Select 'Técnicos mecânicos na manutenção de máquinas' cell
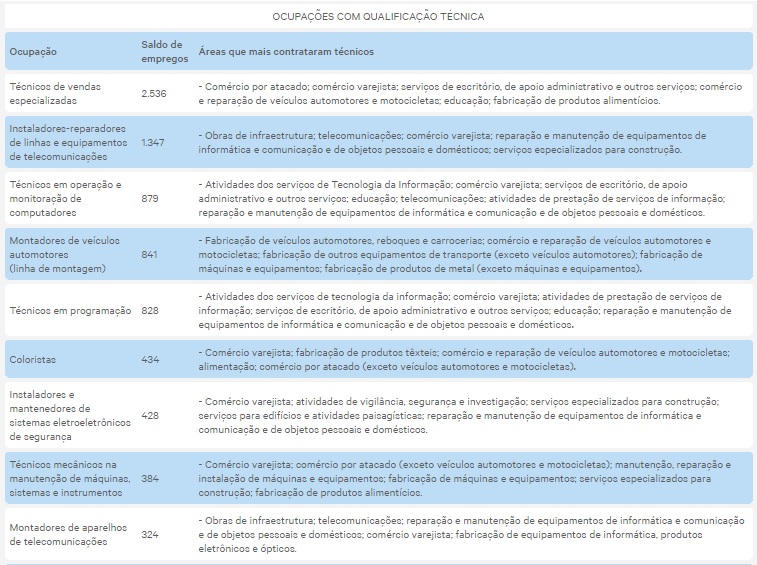Screen dimensions: 757x565 70,479
